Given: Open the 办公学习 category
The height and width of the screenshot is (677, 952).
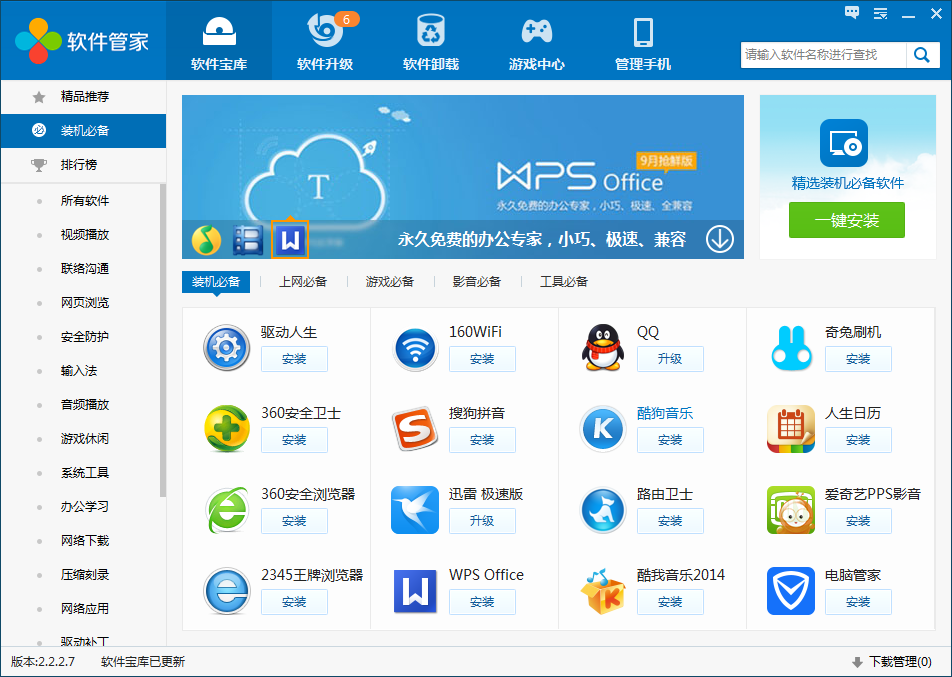Looking at the screenshot, I should pos(84,506).
